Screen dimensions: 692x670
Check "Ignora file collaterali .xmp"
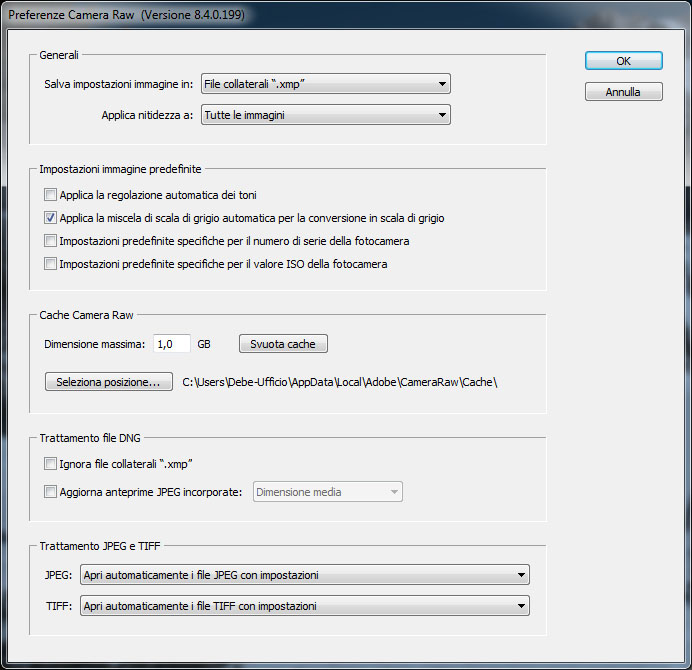[51, 464]
